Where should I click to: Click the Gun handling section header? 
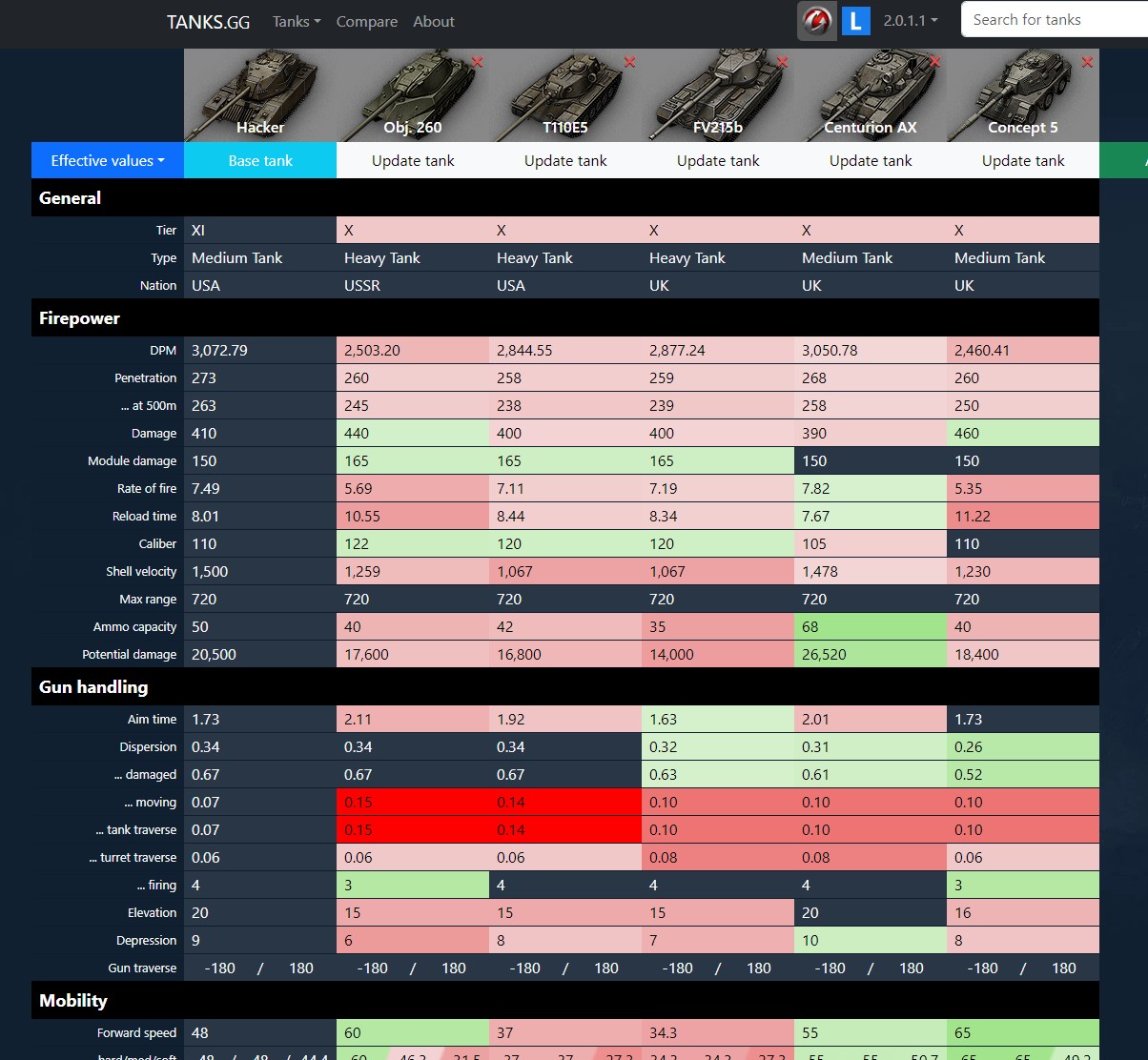pos(565,686)
